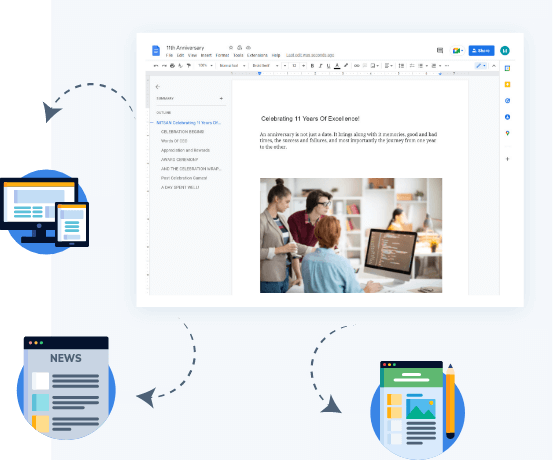Viewport: 554px width, 460px height.
Task: Toggle Underline formatting
Action: pos(329,66)
